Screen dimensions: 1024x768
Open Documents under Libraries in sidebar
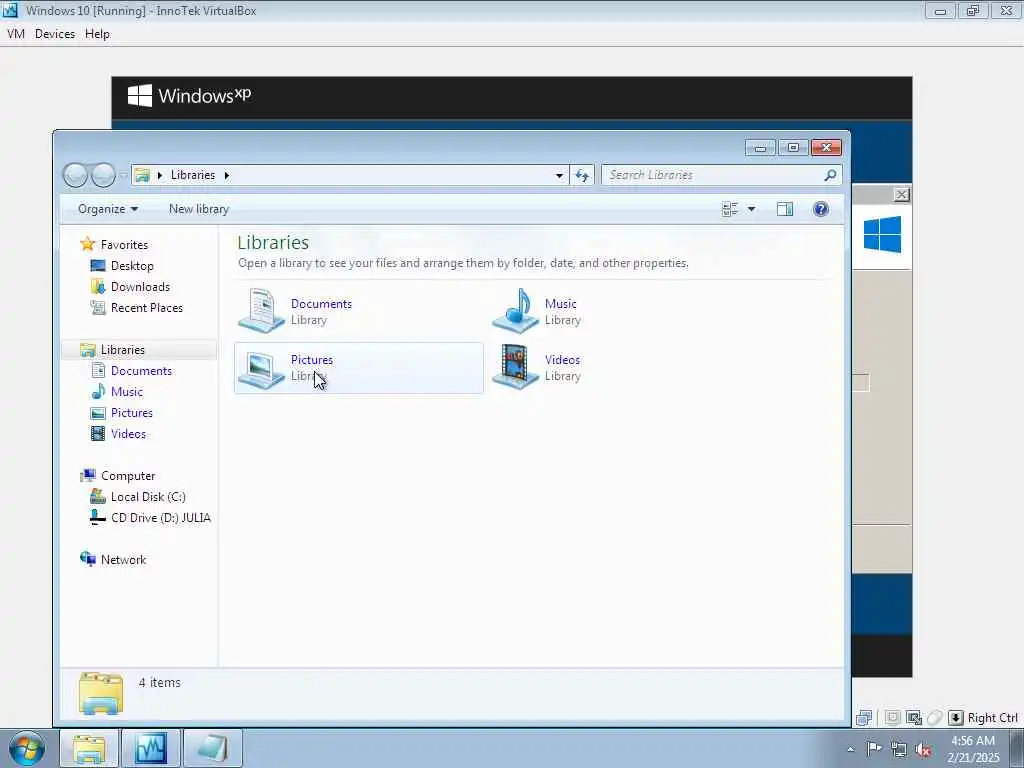click(141, 371)
